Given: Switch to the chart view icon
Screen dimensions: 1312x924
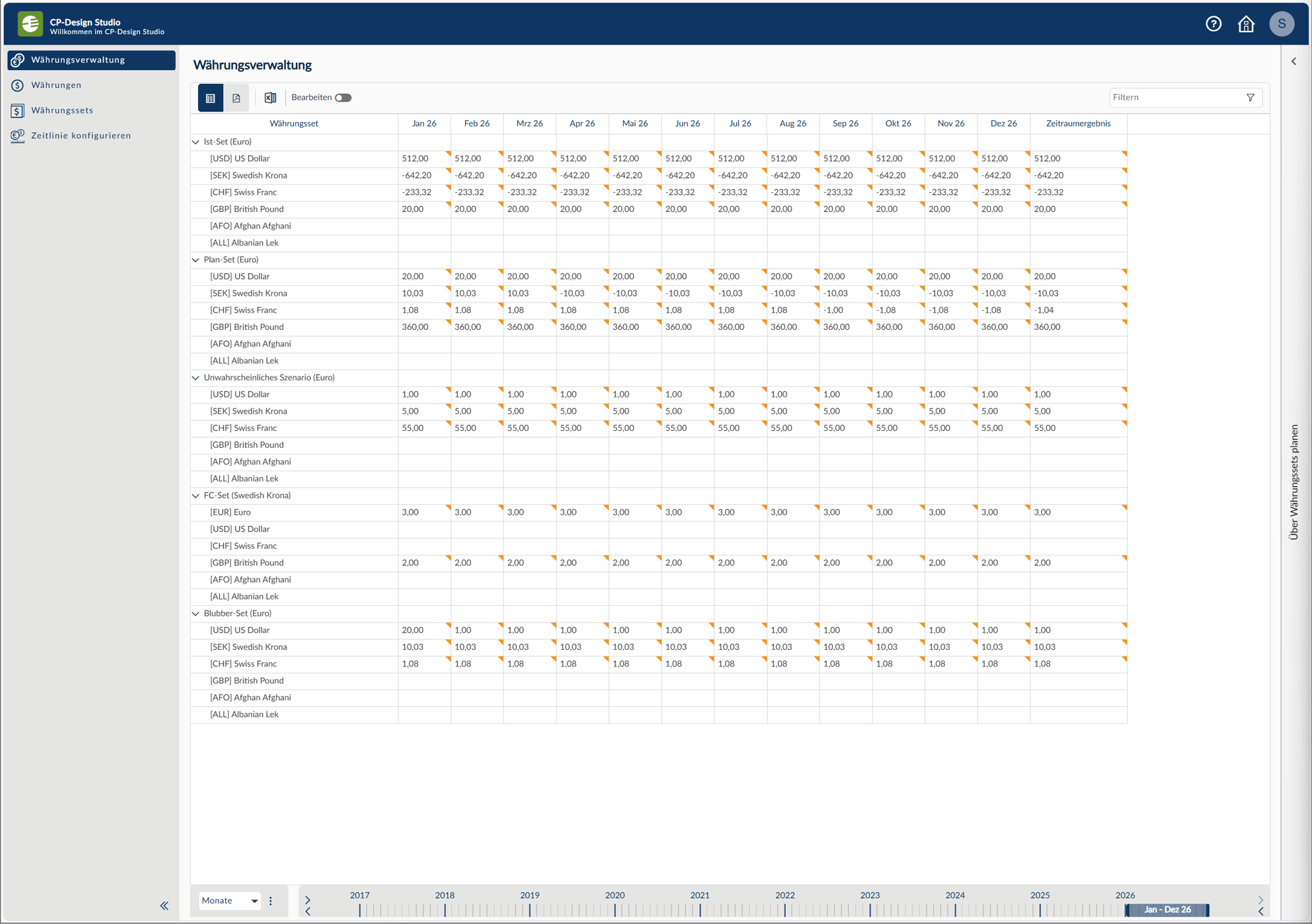Looking at the screenshot, I should [236, 98].
